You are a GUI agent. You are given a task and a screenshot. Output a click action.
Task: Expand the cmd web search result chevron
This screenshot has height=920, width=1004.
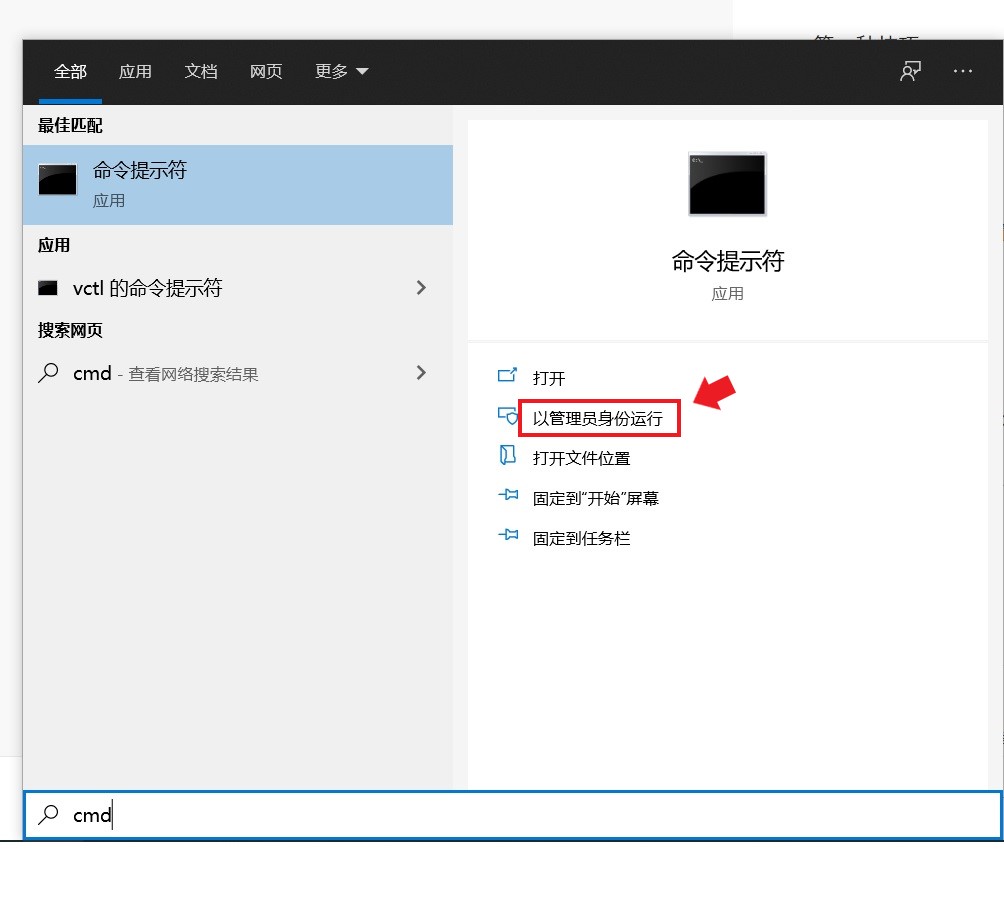(x=422, y=373)
